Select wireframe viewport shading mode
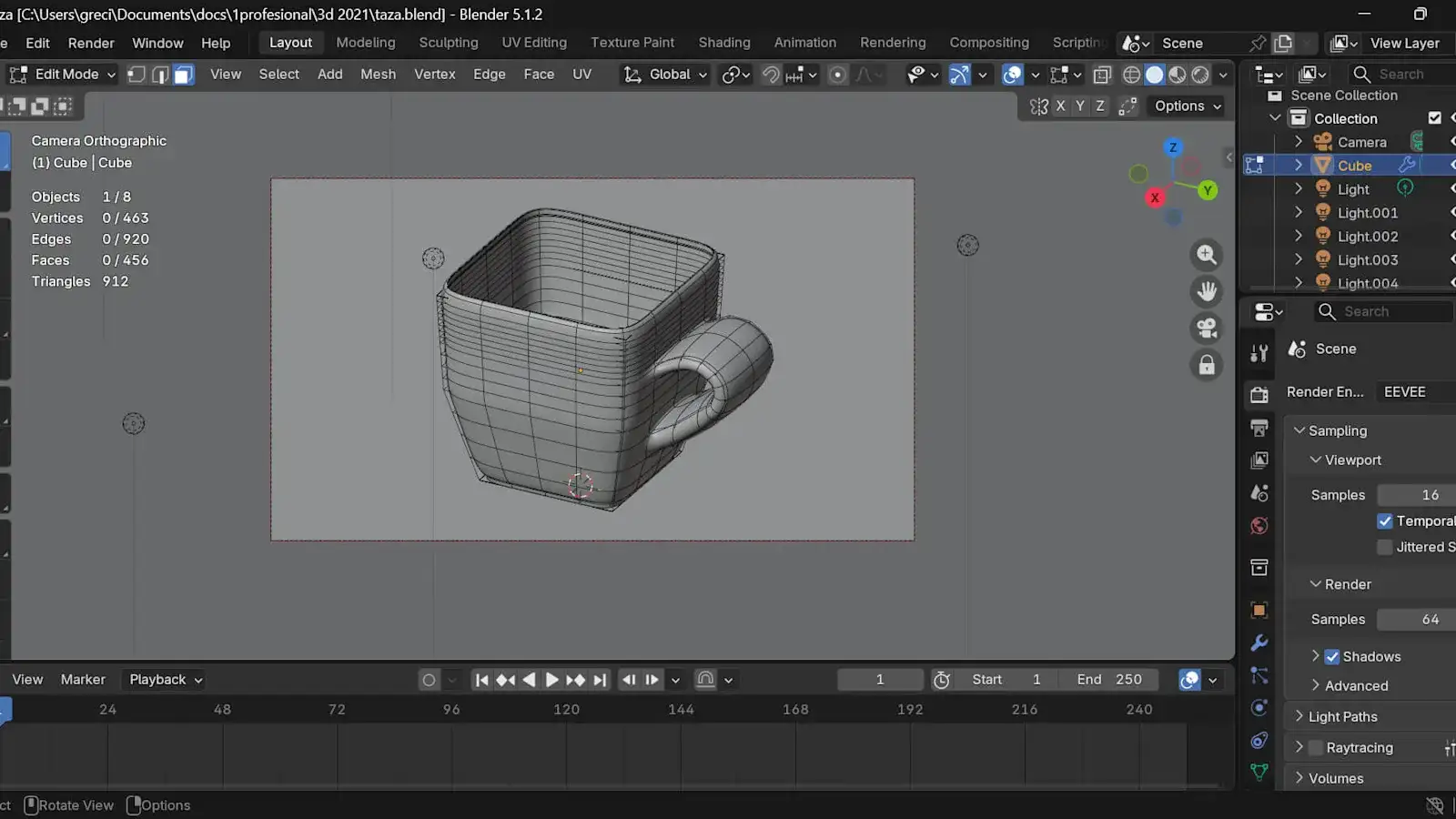The width and height of the screenshot is (1456, 819). point(1131,75)
